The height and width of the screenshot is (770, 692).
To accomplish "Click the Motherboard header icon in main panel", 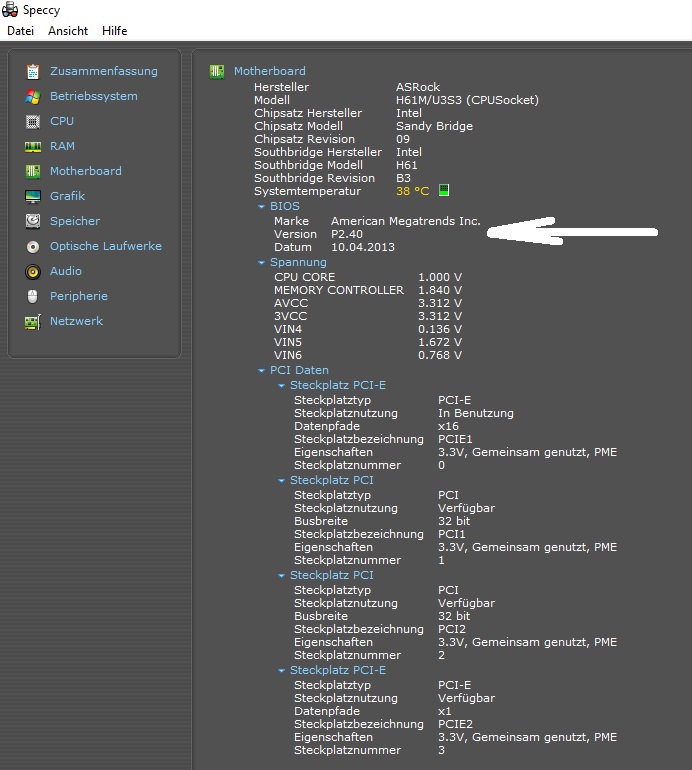I will click(217, 72).
